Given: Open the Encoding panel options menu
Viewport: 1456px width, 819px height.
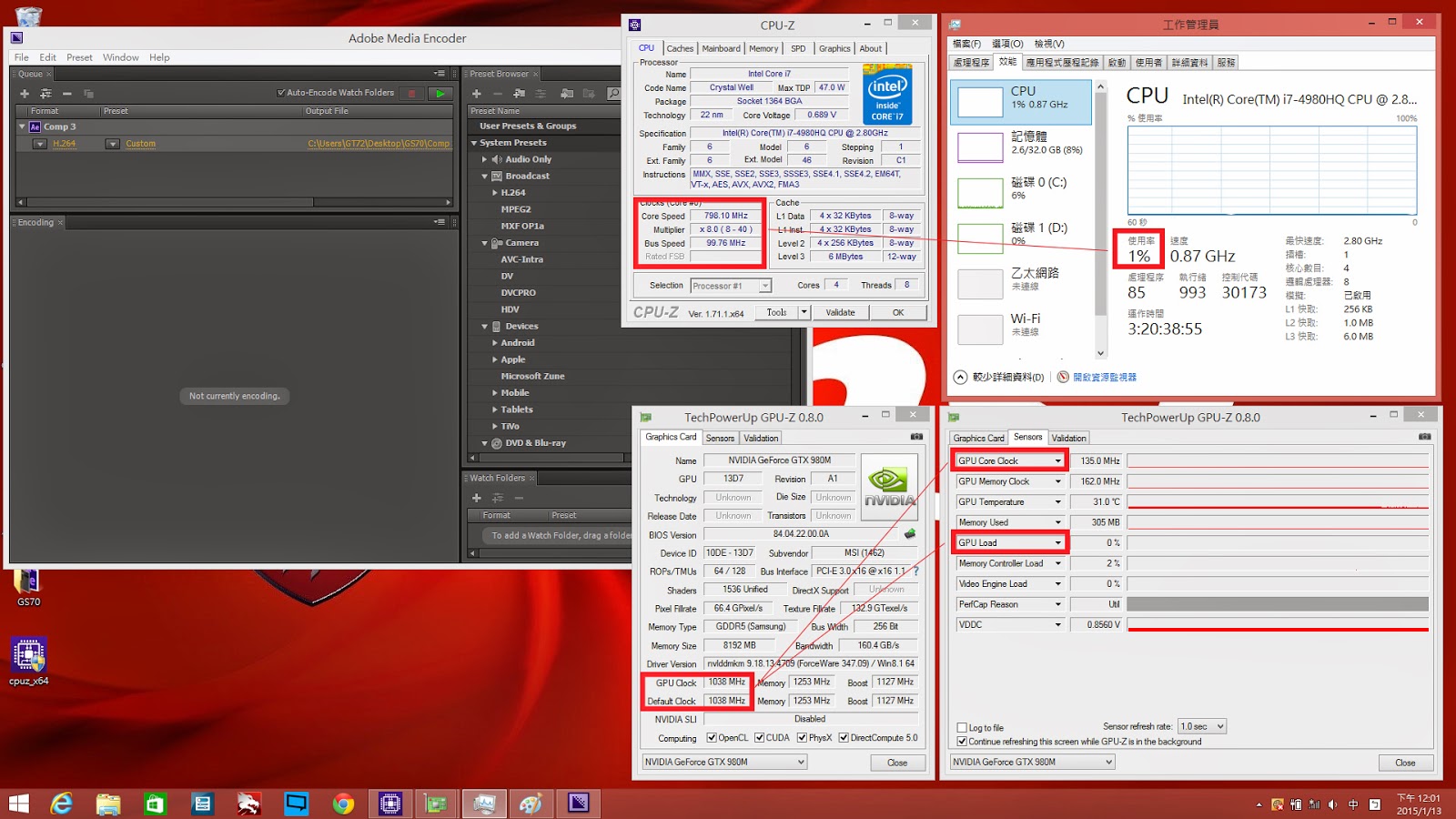Looking at the screenshot, I should tap(439, 222).
